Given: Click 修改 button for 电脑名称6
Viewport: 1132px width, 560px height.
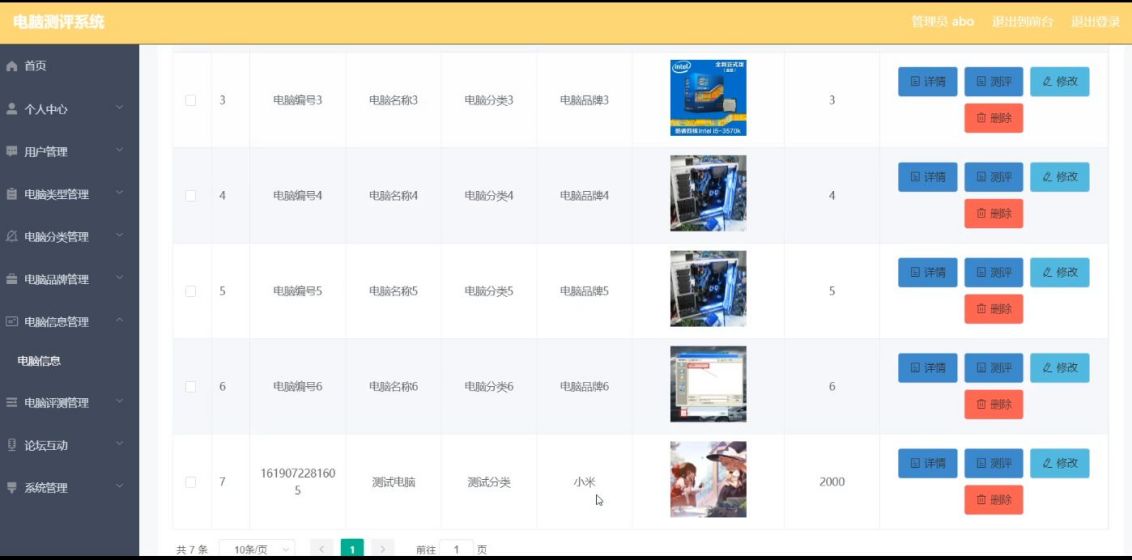Looking at the screenshot, I should tap(1060, 367).
